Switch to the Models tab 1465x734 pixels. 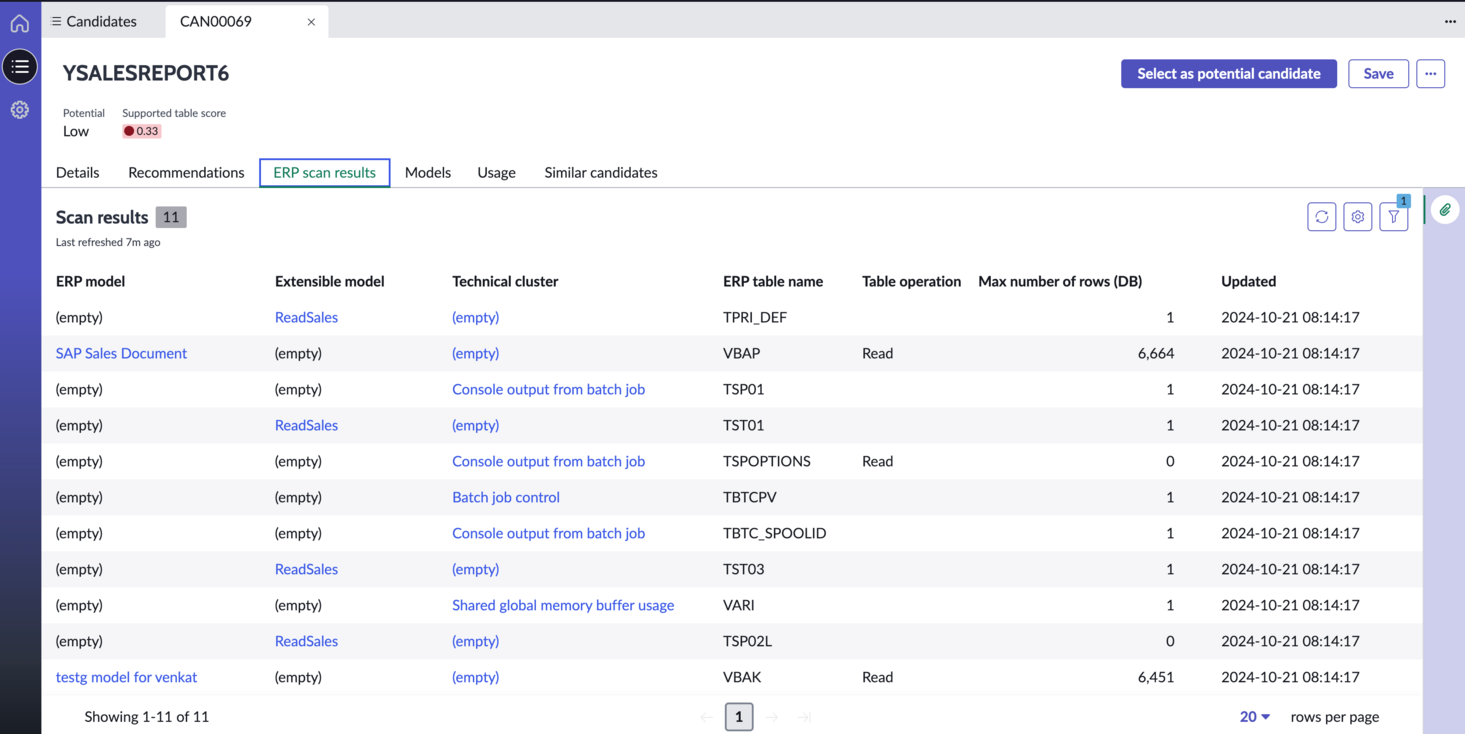coord(428,172)
